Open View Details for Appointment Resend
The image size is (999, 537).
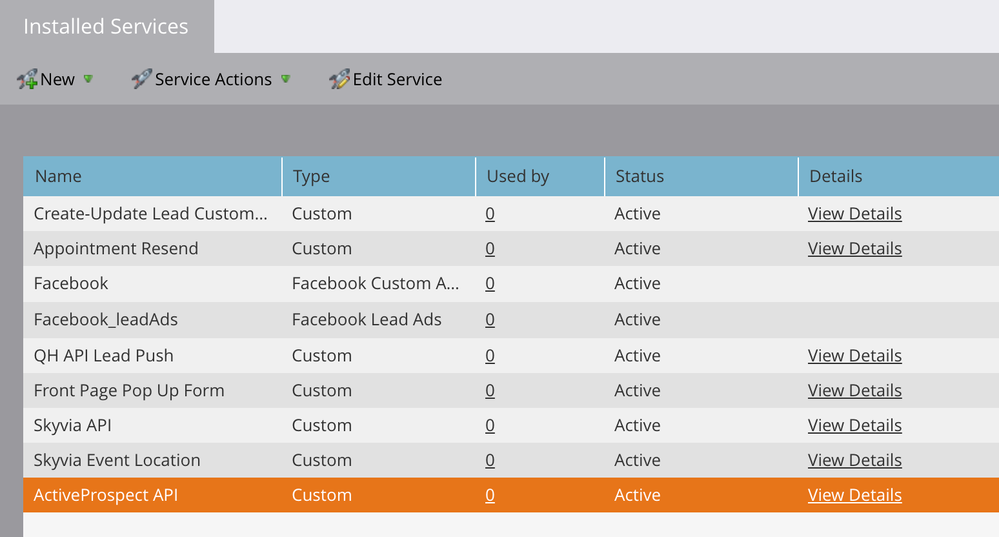[854, 248]
